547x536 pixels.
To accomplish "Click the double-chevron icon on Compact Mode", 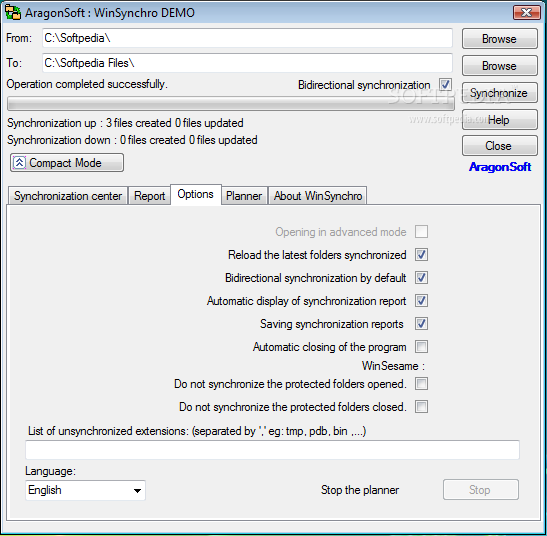I will (x=20, y=163).
